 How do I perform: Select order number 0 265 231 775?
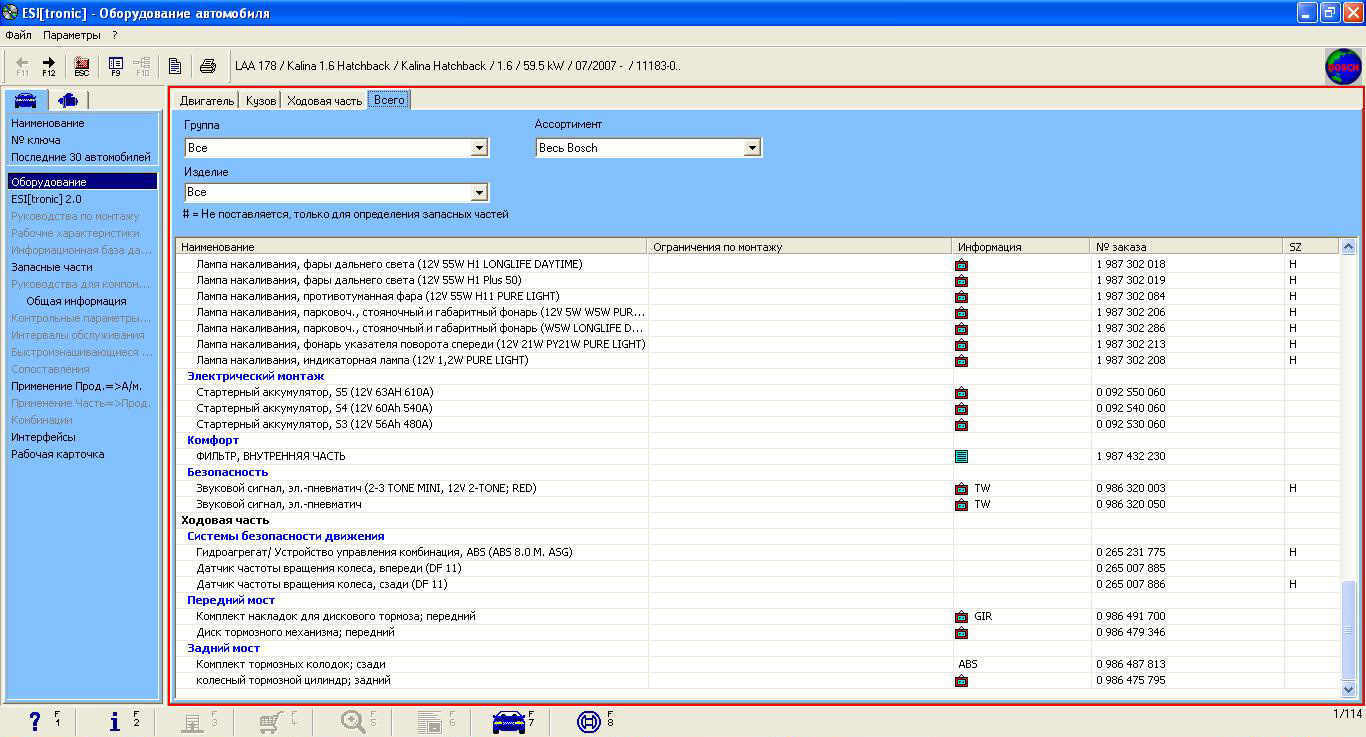(x=1131, y=552)
